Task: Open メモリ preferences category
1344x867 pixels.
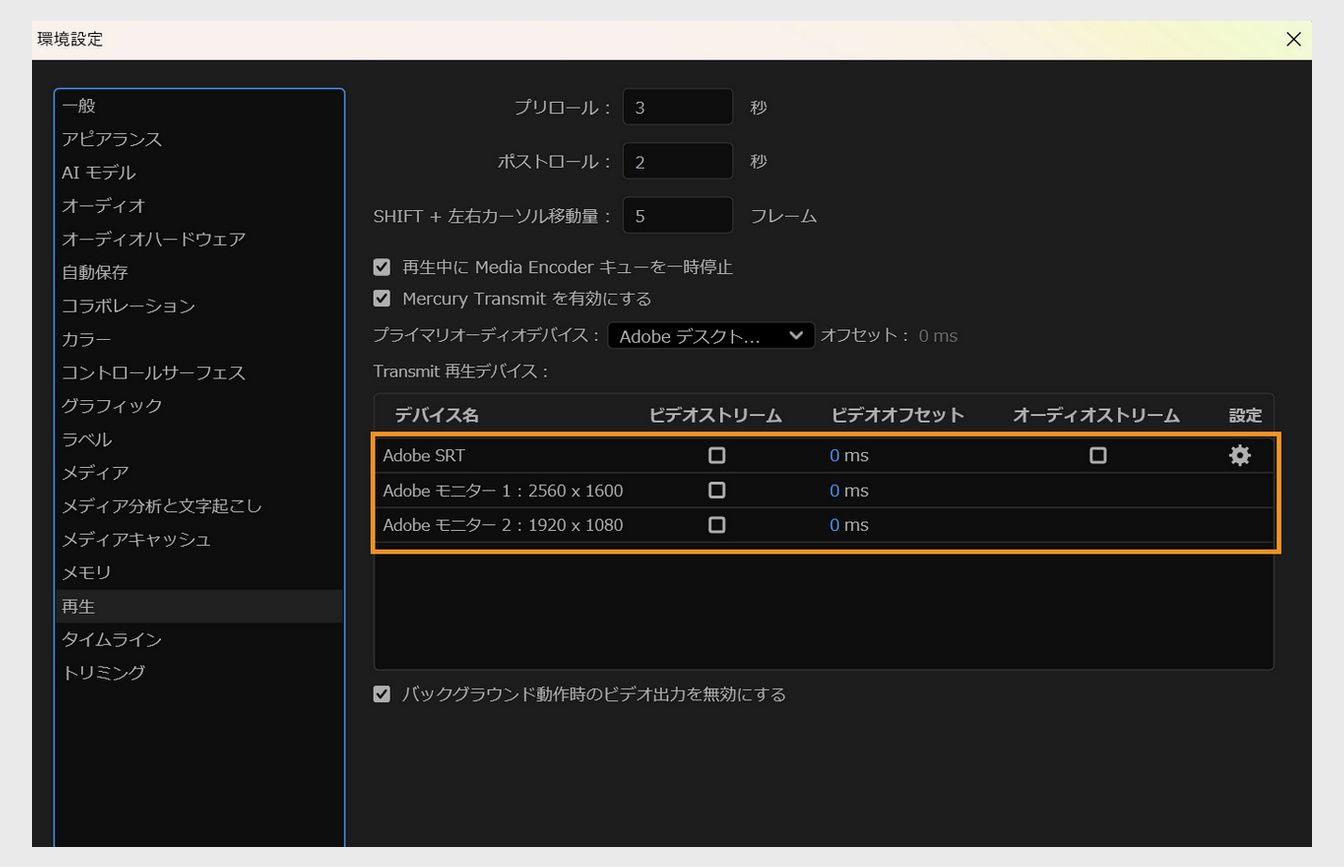Action: tap(199, 572)
